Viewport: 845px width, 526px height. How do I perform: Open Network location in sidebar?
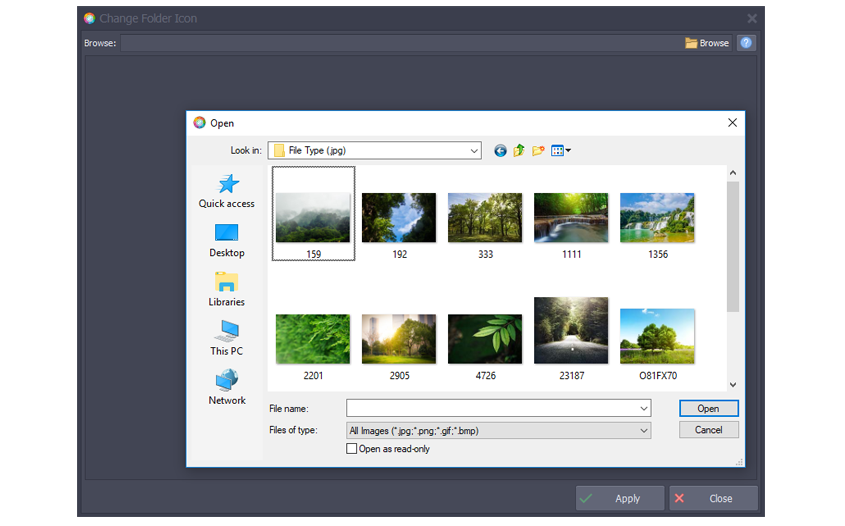coord(227,387)
